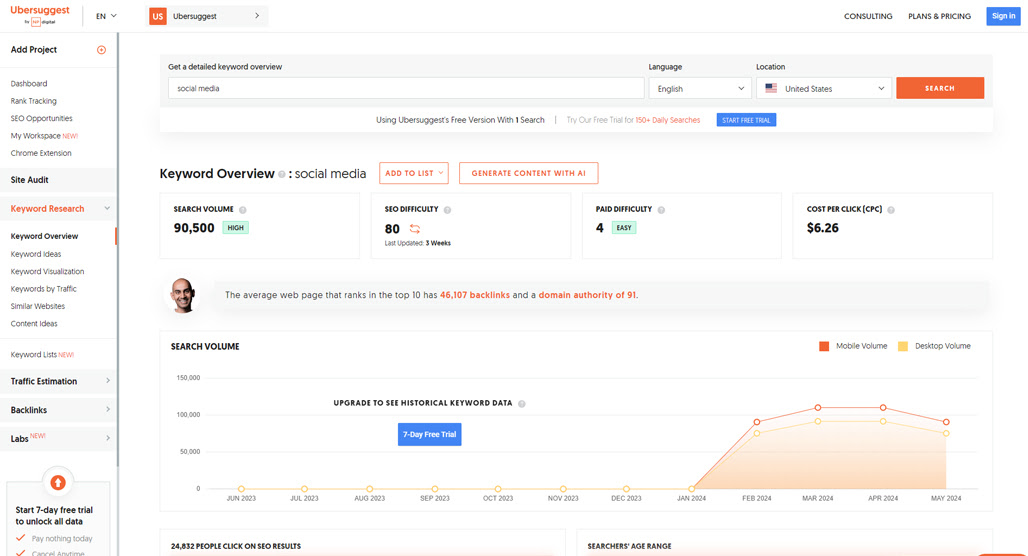Click SEO Difficulty help icon

tap(447, 210)
